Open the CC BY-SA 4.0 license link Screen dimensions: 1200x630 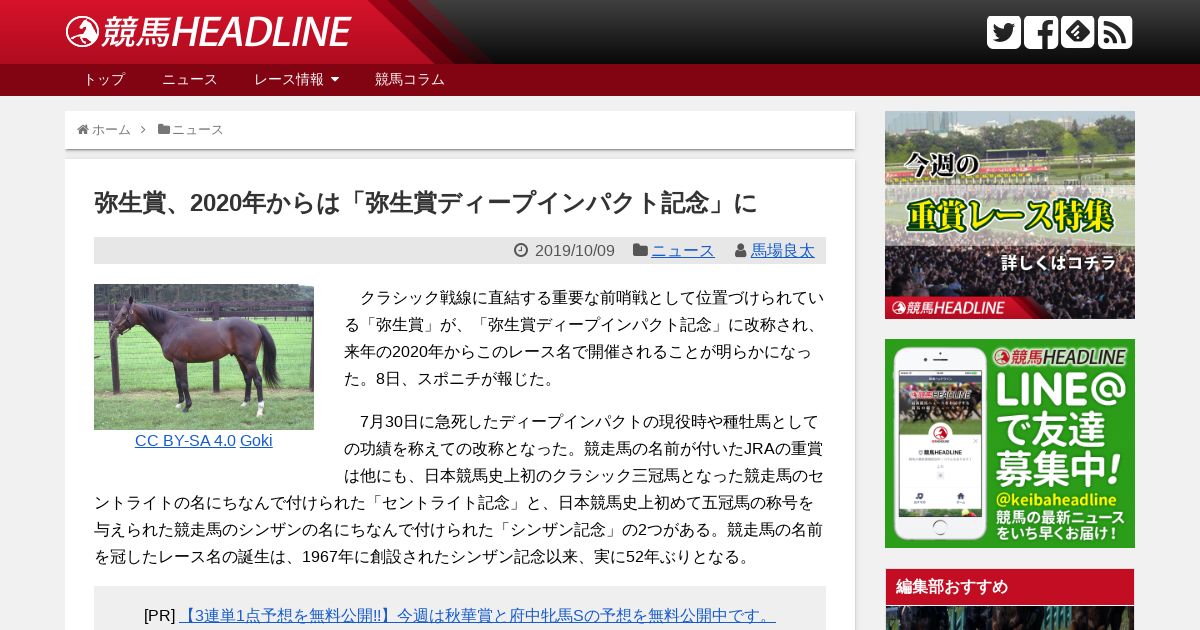click(185, 440)
